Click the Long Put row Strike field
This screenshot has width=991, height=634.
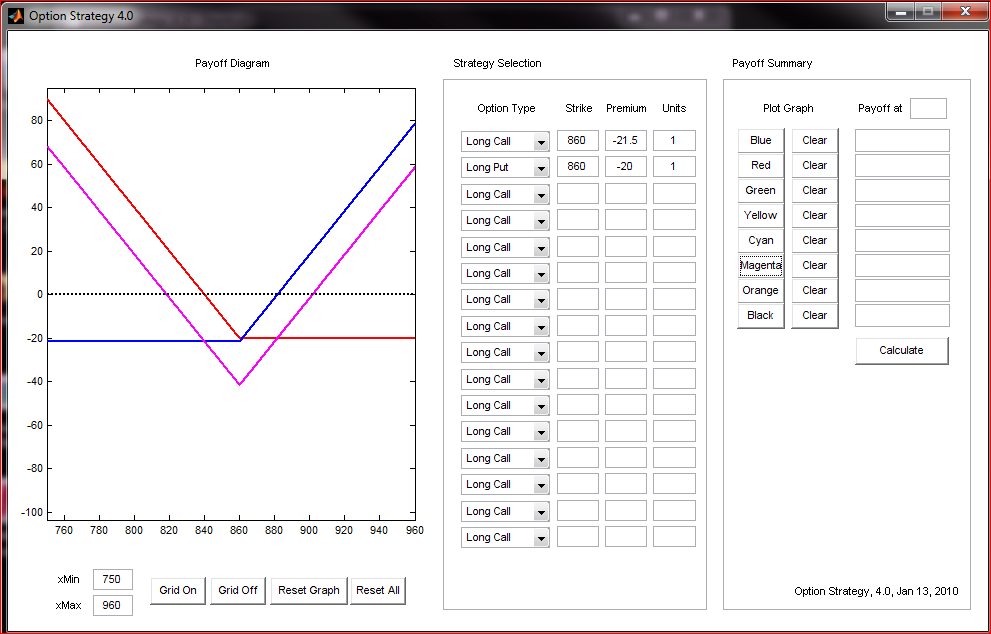(578, 166)
